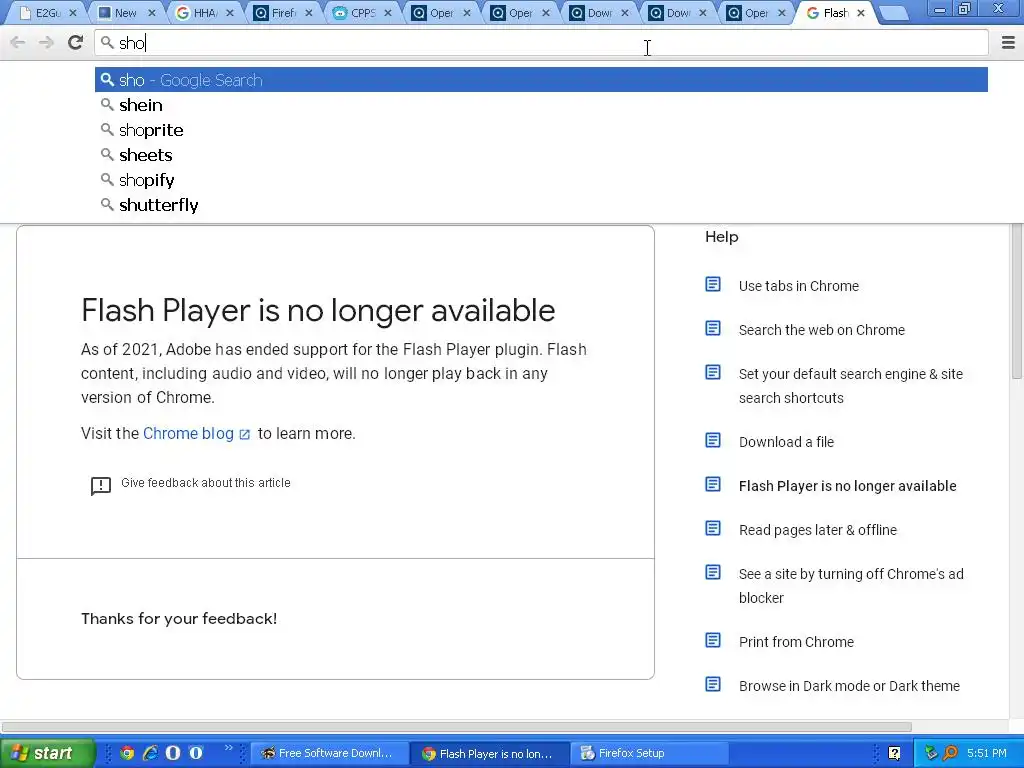Screen dimensions: 1024x768
Task: Open 'Use tabs in Chrome' help article
Action: point(799,286)
